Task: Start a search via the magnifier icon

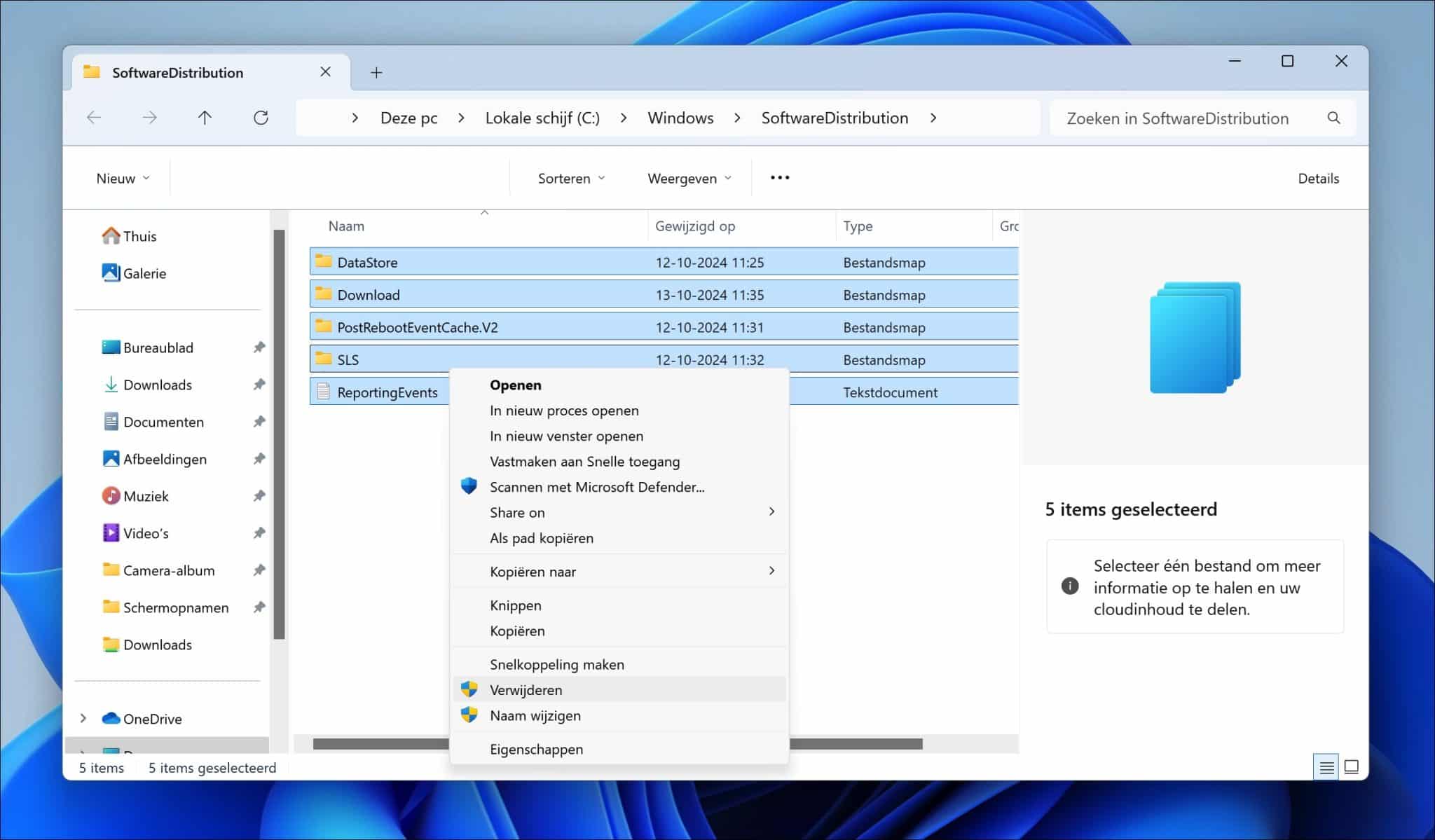Action: tap(1333, 118)
